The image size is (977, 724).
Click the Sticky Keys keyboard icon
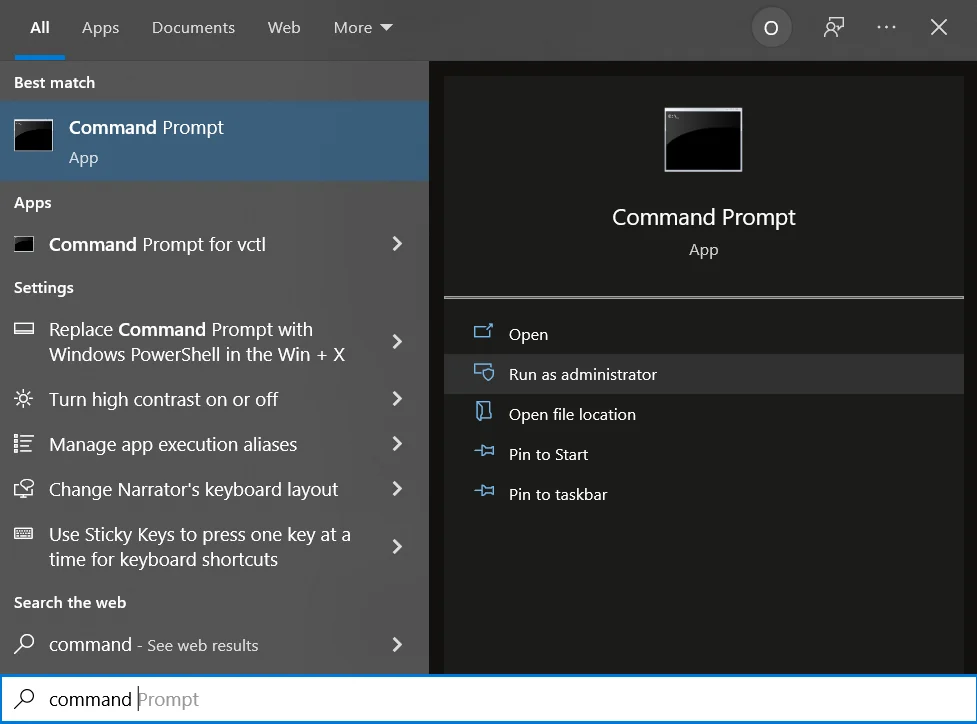[x=24, y=534]
